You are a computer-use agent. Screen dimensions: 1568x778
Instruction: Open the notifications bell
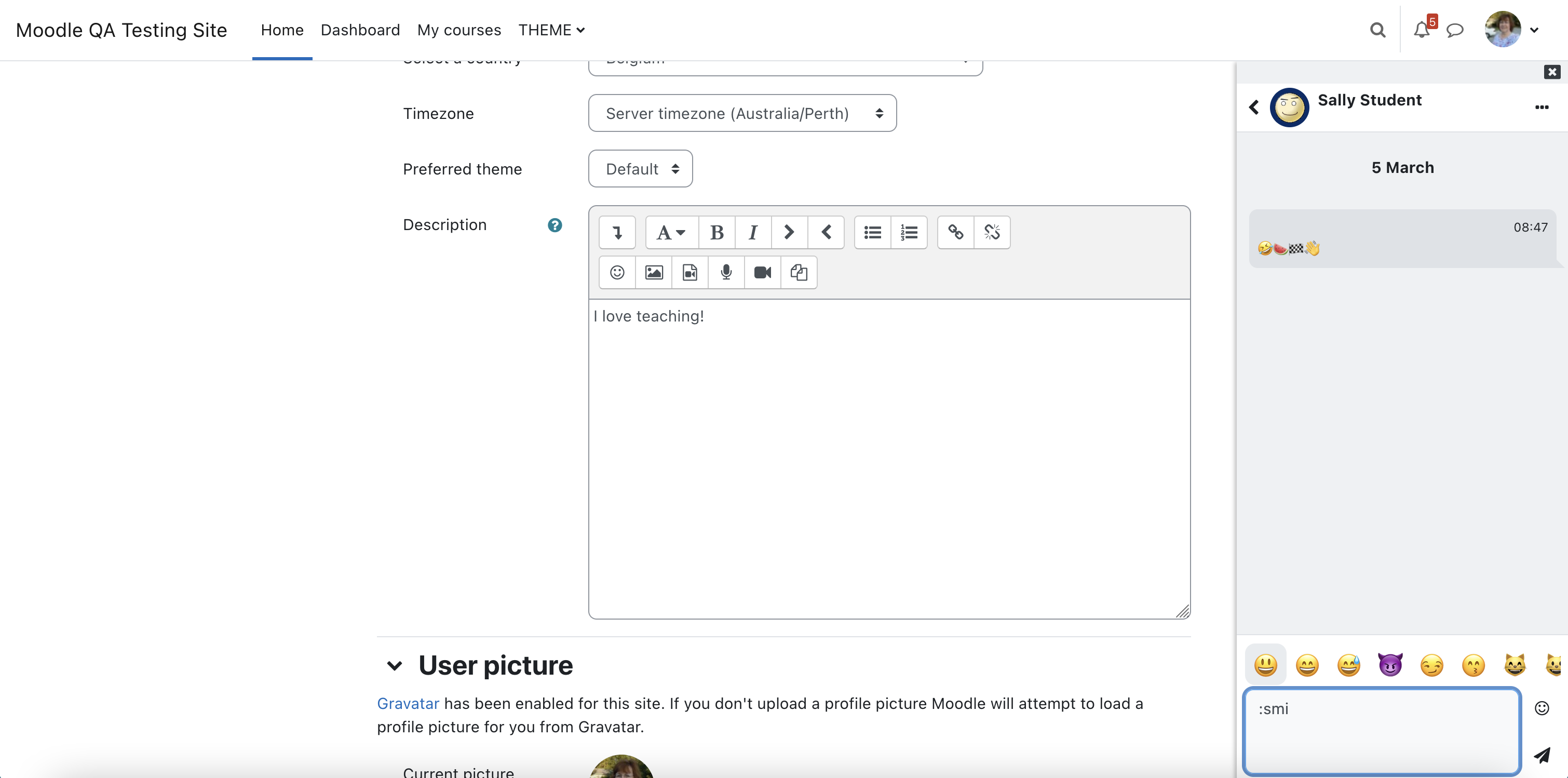[1421, 30]
